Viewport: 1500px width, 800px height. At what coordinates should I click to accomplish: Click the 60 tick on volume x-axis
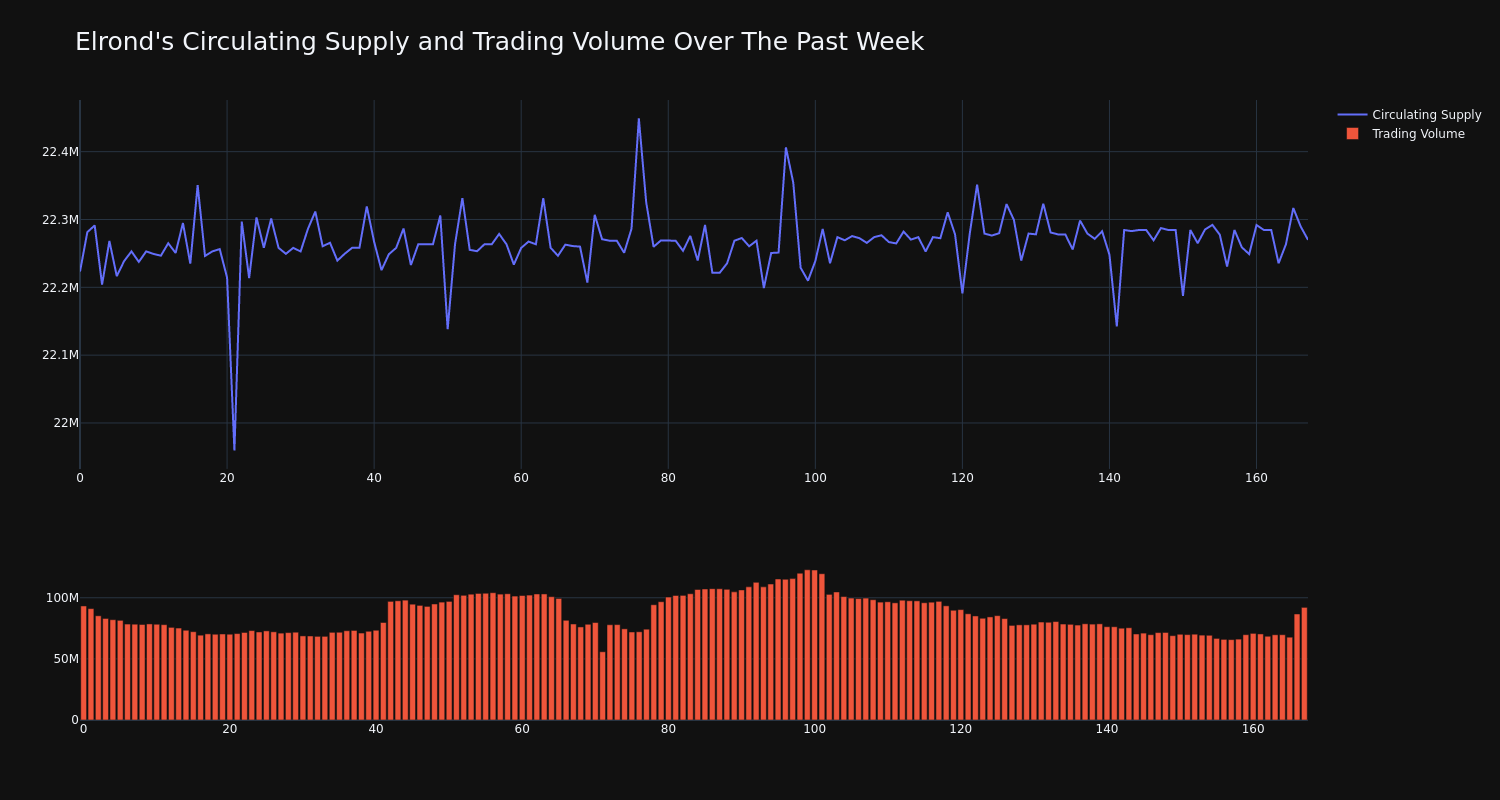point(522,729)
